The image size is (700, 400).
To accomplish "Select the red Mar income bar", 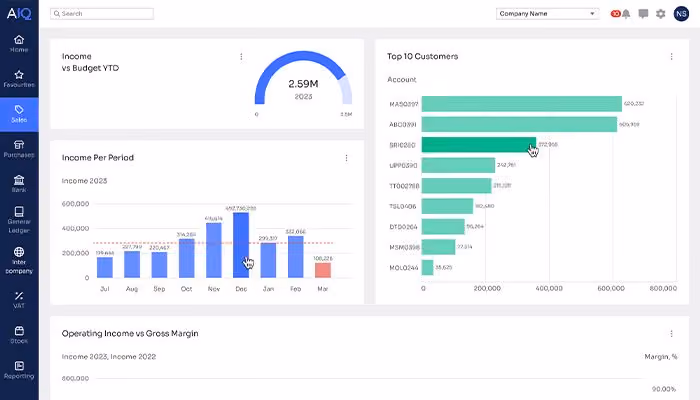I will (323, 270).
